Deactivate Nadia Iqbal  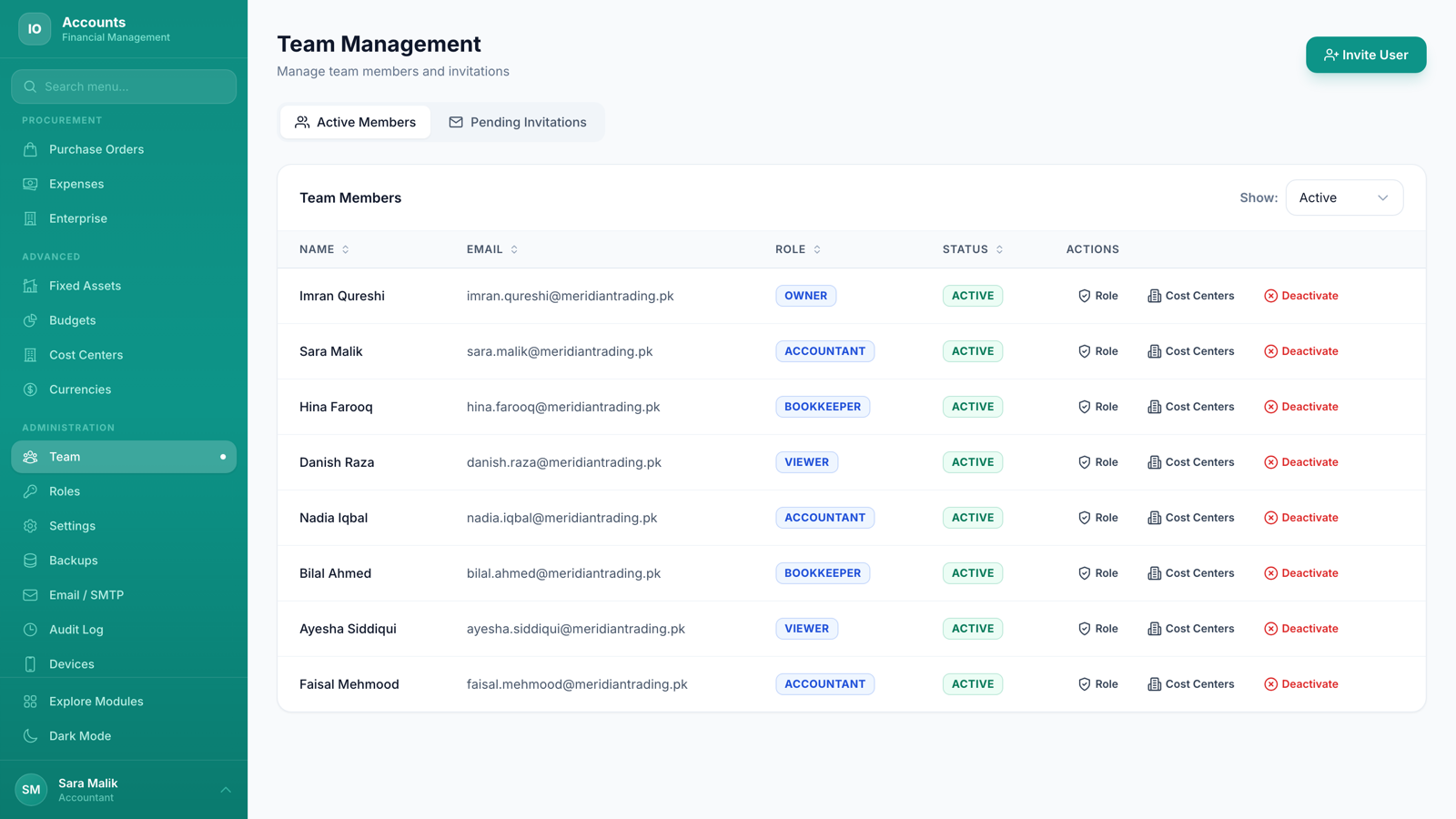[1300, 518]
